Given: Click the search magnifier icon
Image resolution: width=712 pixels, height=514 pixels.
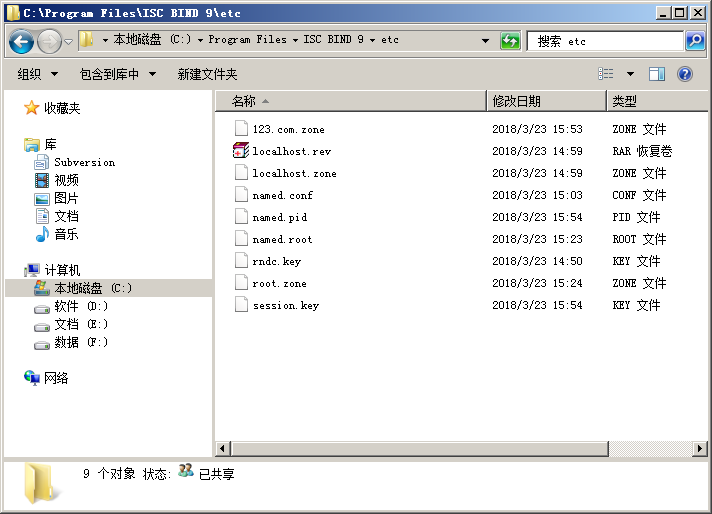Looking at the screenshot, I should coord(695,41).
